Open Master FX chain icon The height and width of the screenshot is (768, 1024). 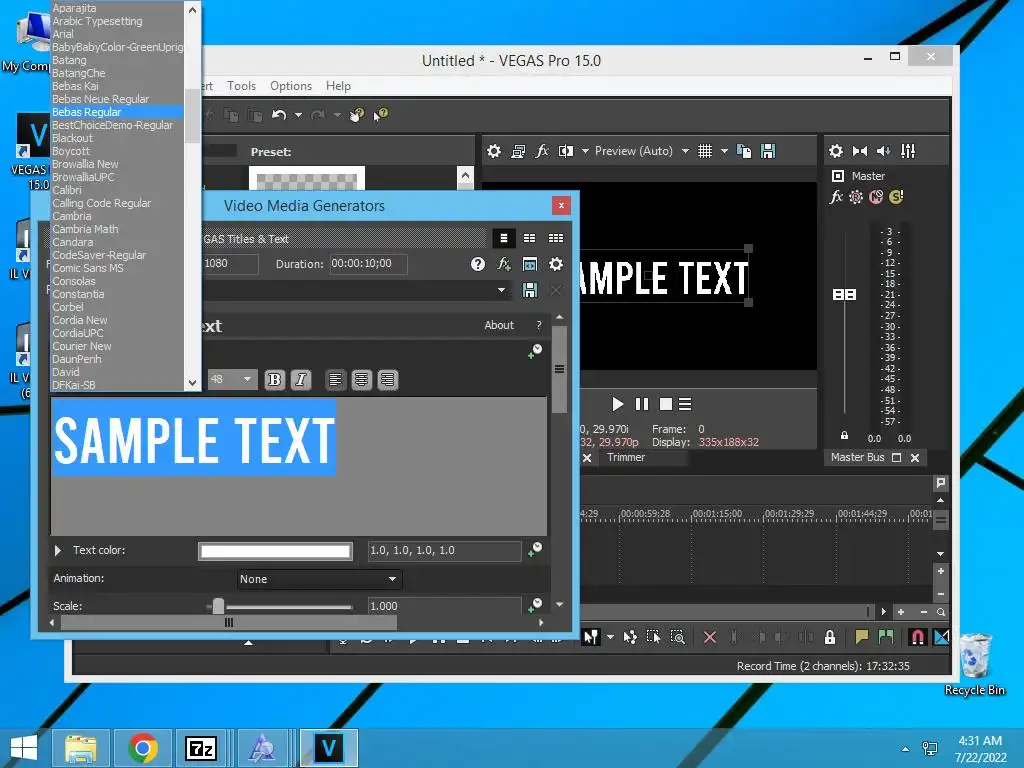836,197
